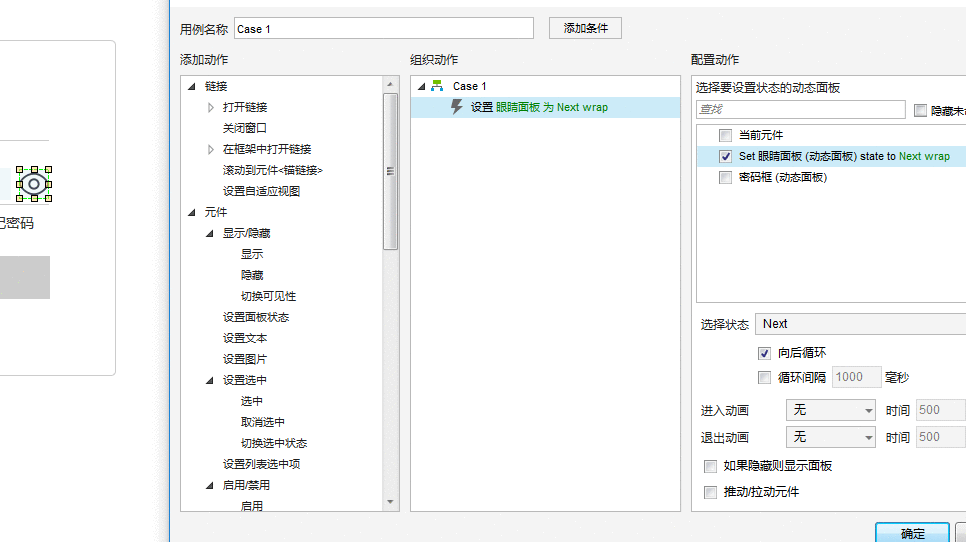This screenshot has height=542, width=966.
Task: Toggle the 向后循环 checkbox
Action: pyautogui.click(x=765, y=353)
